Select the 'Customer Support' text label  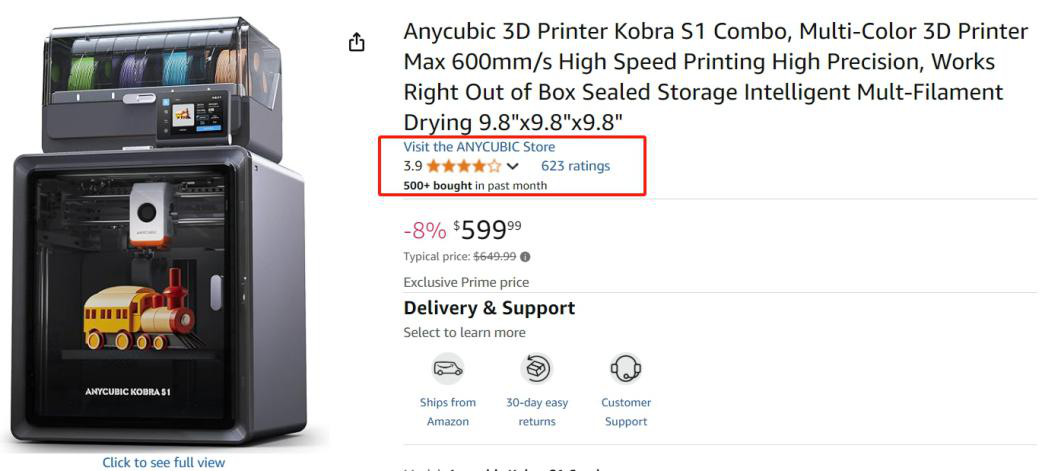[626, 412]
